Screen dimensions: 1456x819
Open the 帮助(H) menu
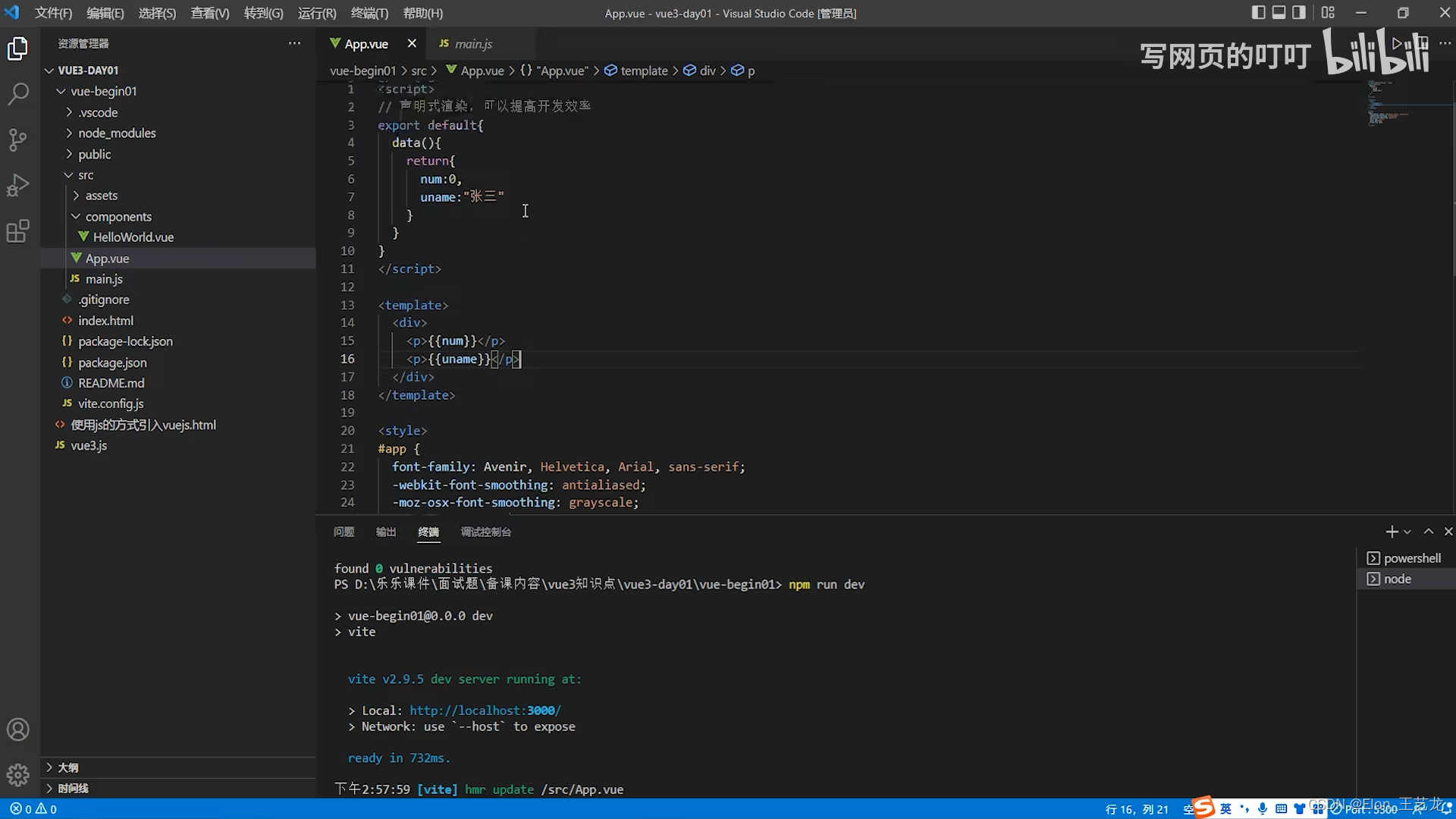(422, 13)
